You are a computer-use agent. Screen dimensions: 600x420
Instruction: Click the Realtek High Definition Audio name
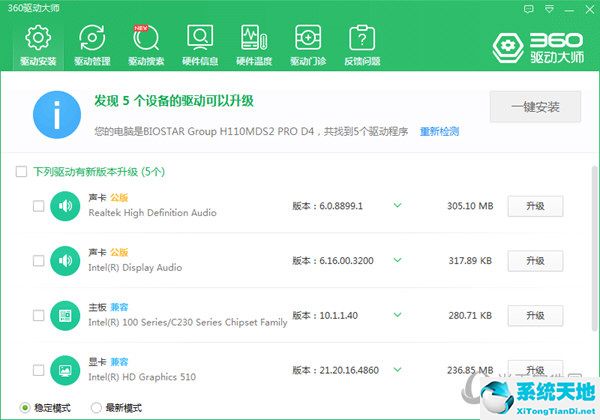152,213
